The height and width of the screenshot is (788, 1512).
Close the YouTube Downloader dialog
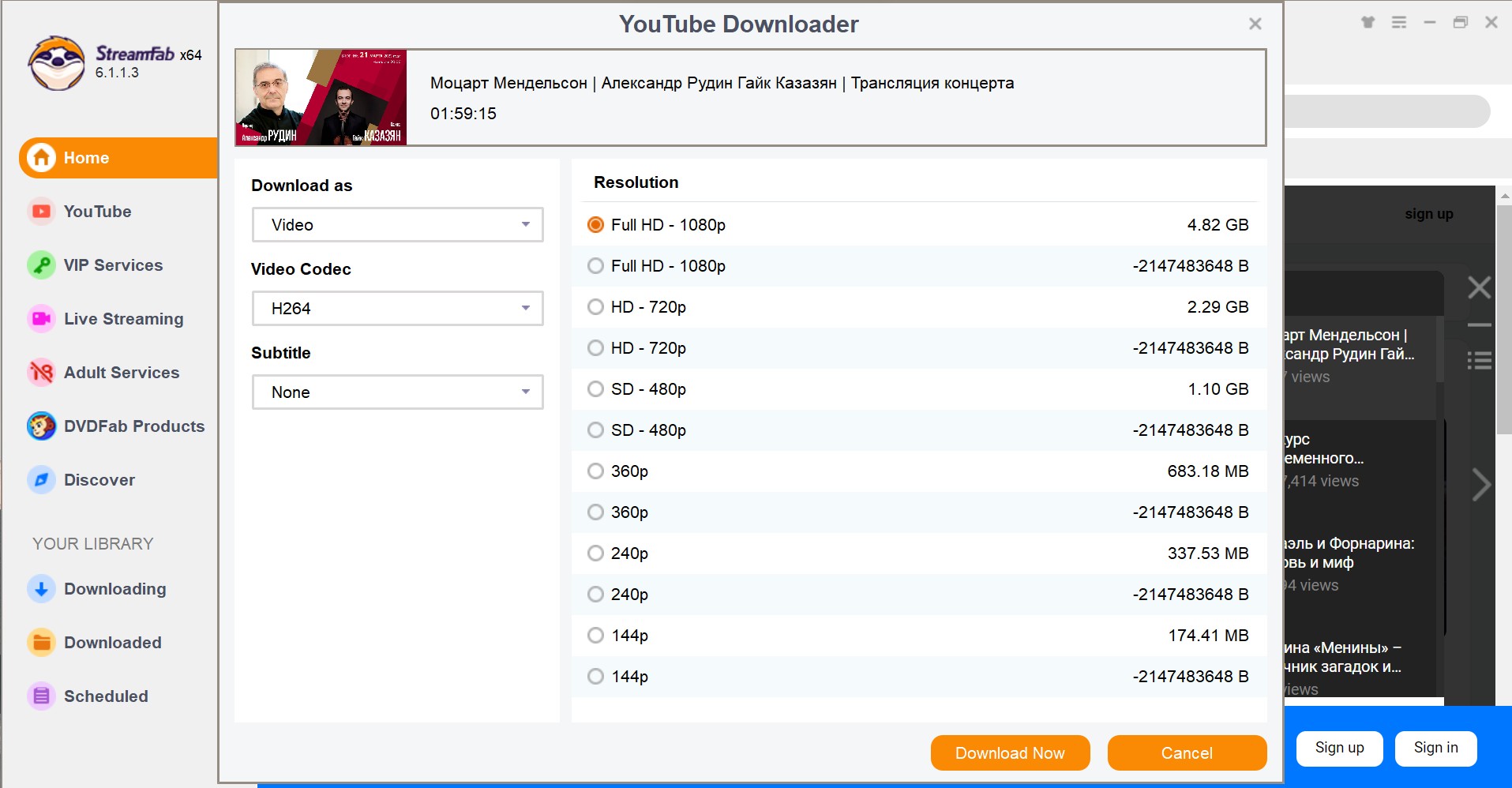point(1255,24)
